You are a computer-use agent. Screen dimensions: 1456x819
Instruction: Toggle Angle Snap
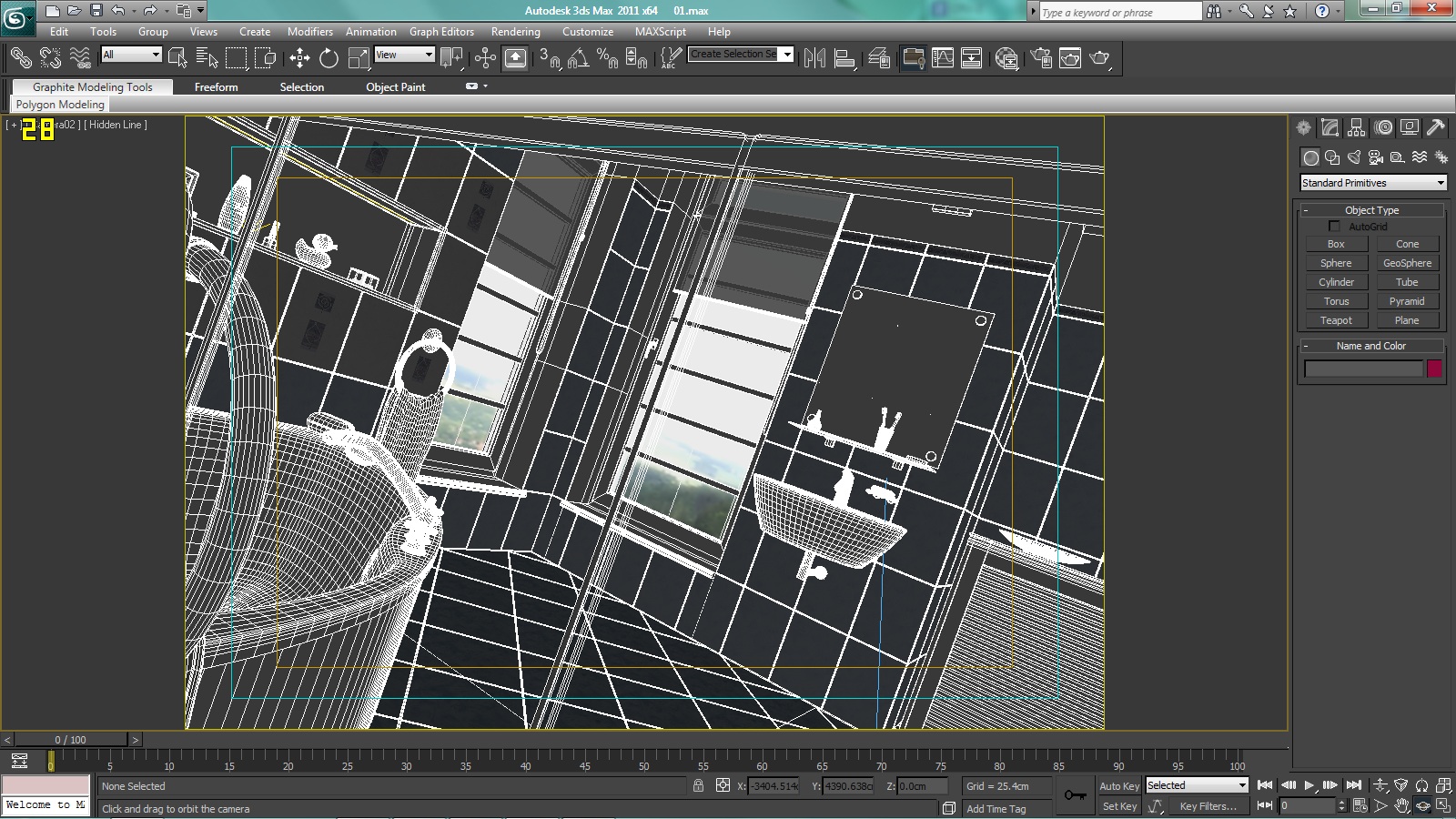(578, 58)
